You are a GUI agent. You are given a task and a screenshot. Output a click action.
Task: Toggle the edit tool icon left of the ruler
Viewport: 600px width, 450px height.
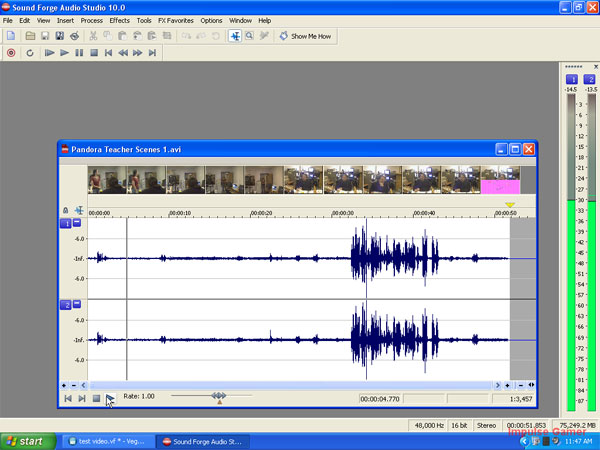pyautogui.click(x=79, y=210)
